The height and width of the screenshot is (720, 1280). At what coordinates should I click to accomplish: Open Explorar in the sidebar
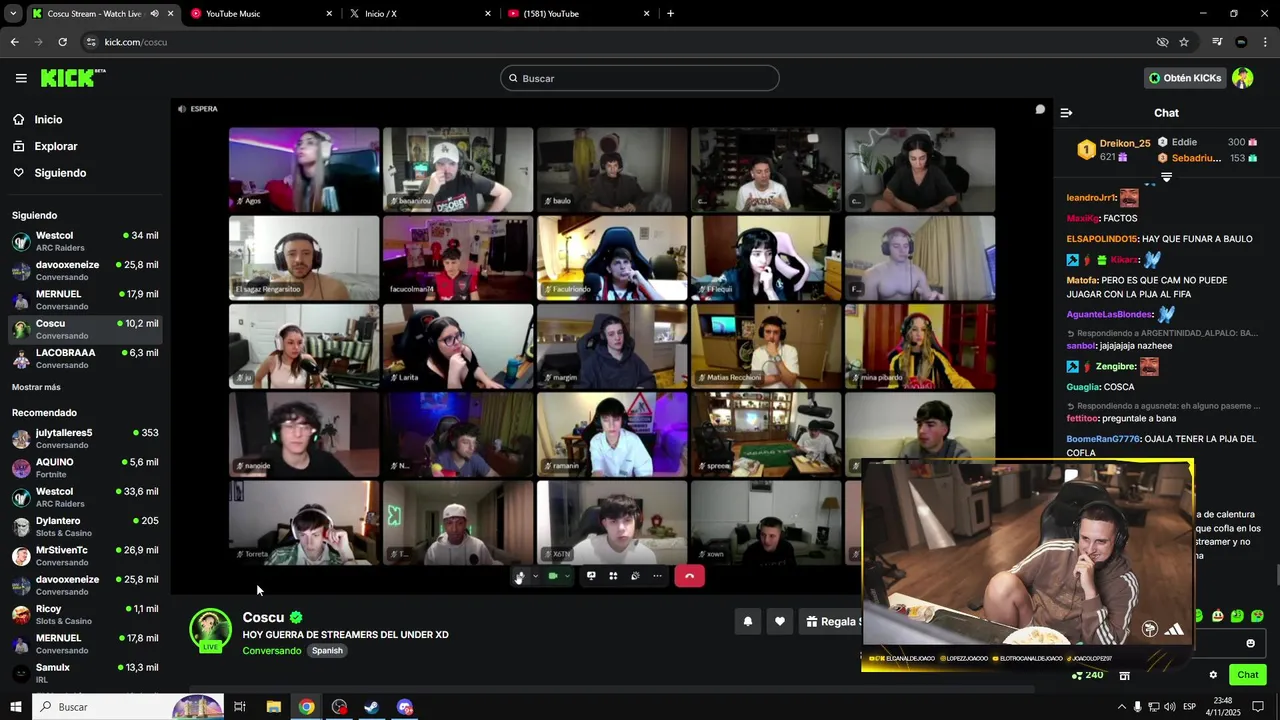point(56,146)
